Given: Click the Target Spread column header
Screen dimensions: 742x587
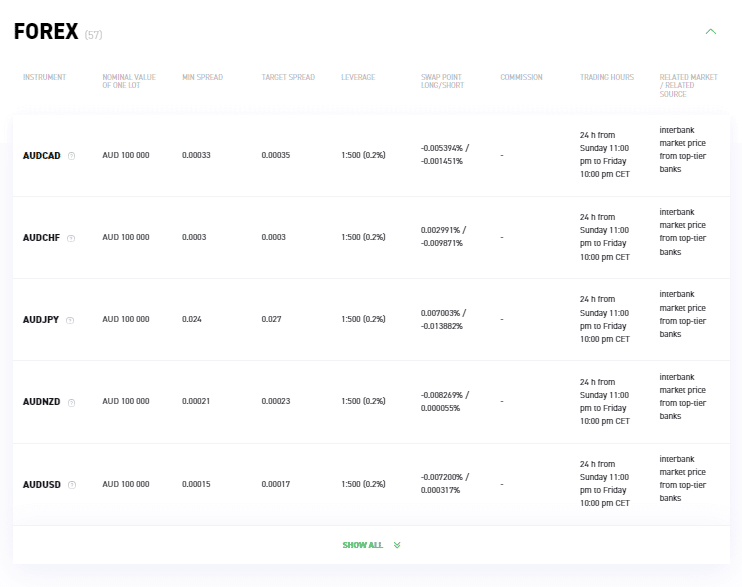Looking at the screenshot, I should tap(288, 77).
